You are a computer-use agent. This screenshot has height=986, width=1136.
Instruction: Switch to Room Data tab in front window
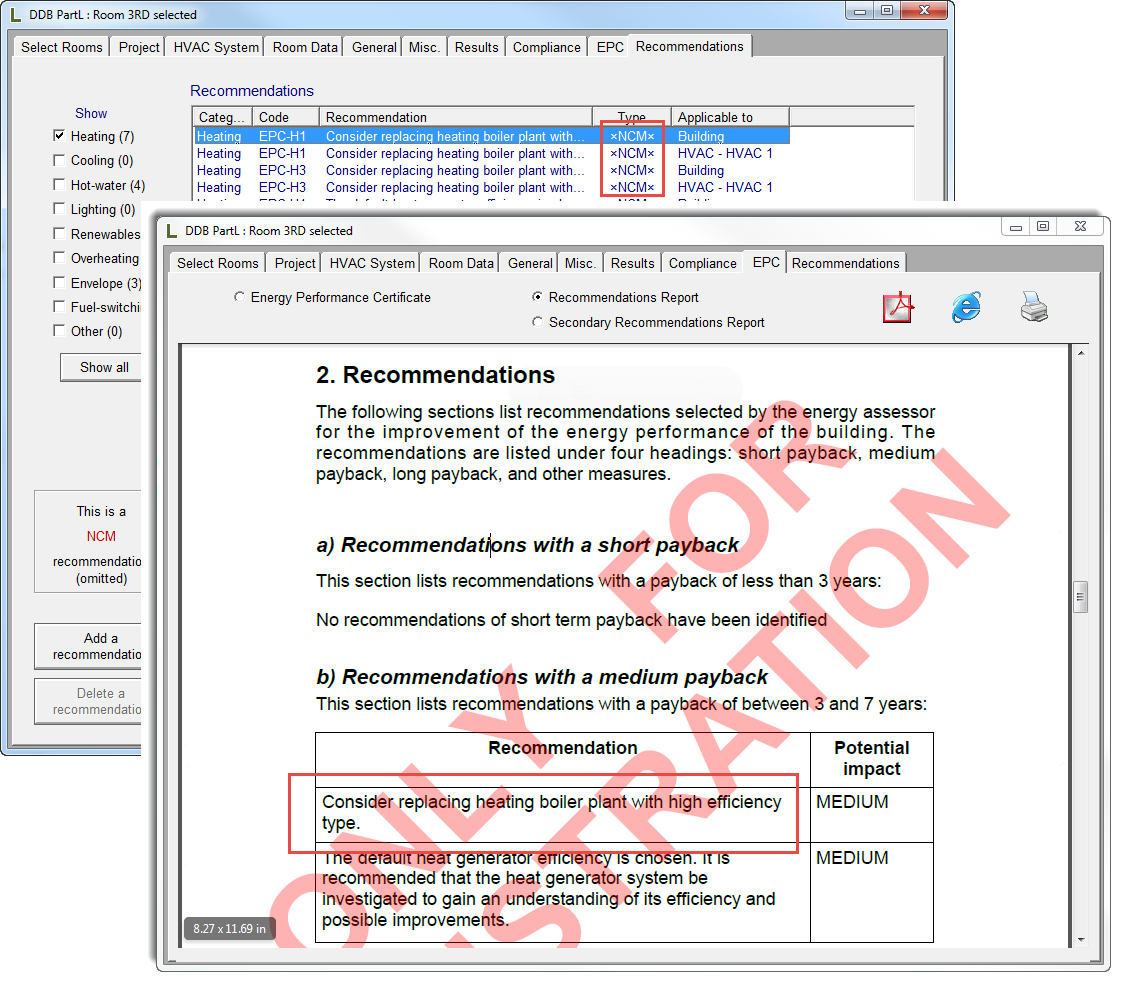[x=461, y=263]
